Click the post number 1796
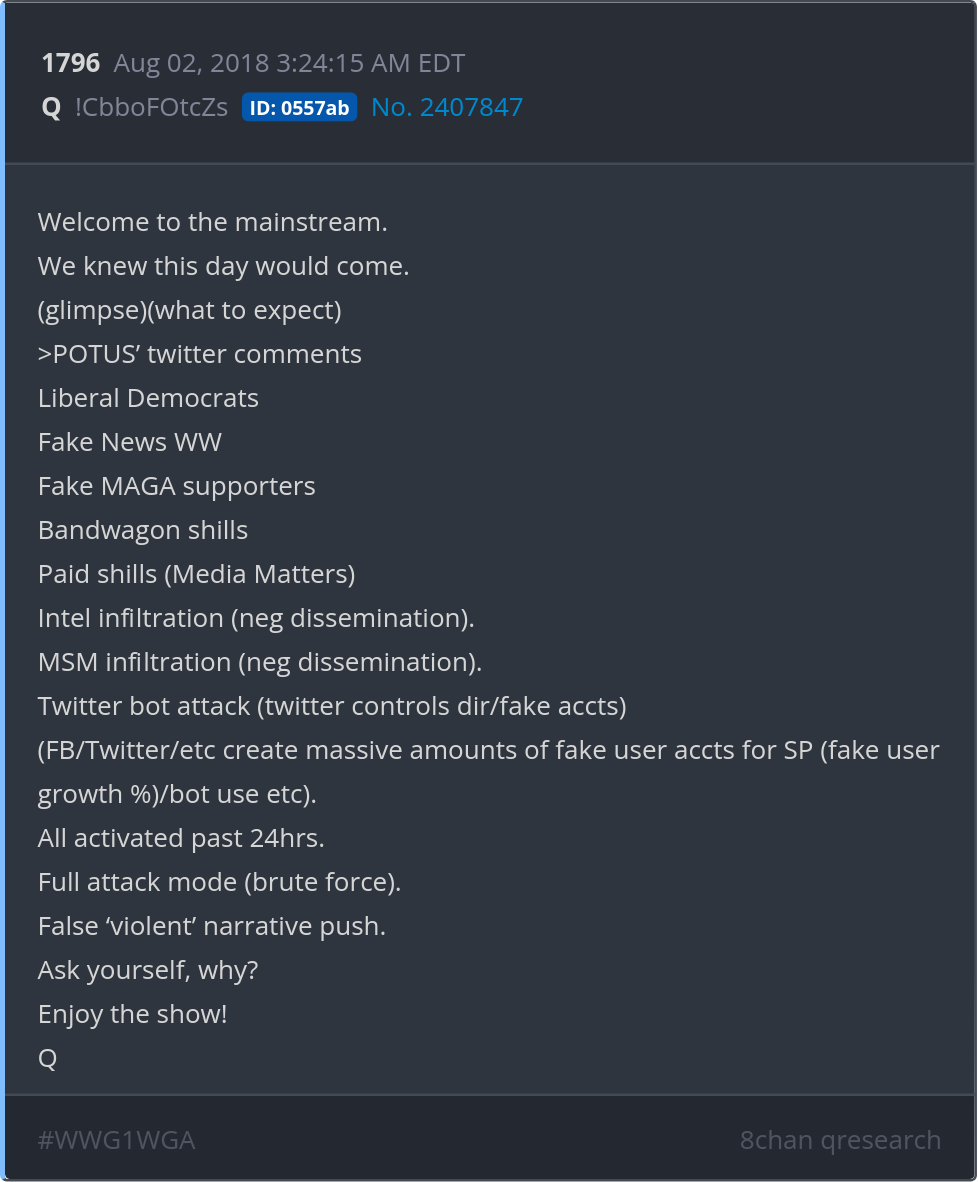This screenshot has height=1182, width=978. point(70,63)
